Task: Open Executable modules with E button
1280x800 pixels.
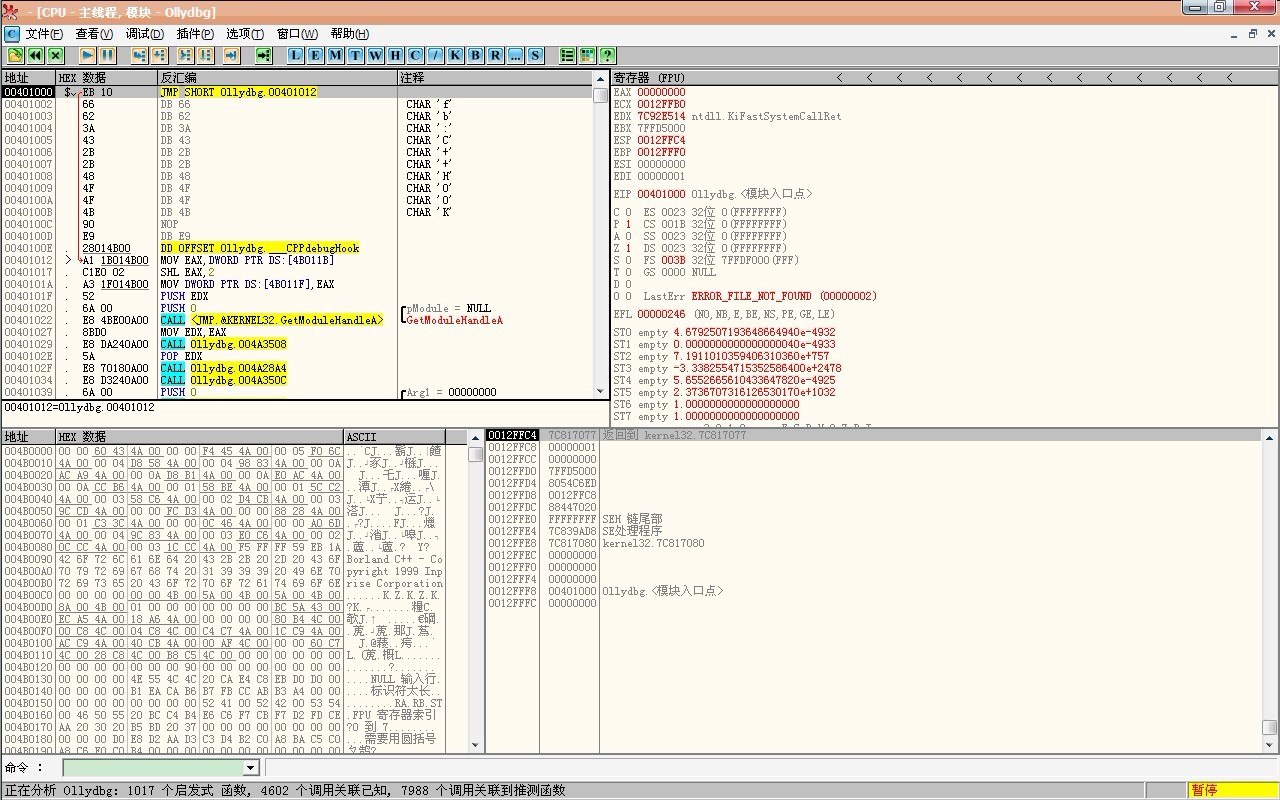Action: coord(316,55)
